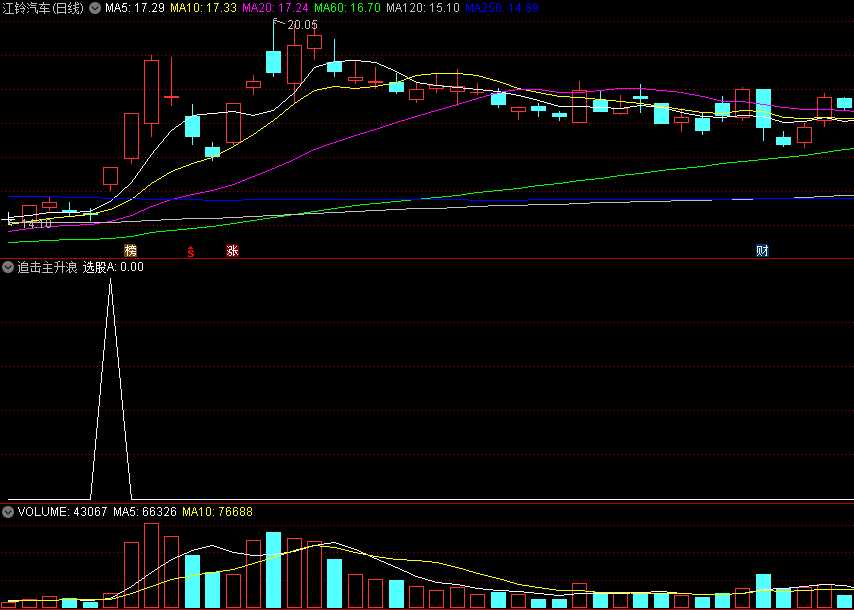Select the 江铃汽车(日线) chart title
This screenshot has height=610, width=854.
[43, 8]
